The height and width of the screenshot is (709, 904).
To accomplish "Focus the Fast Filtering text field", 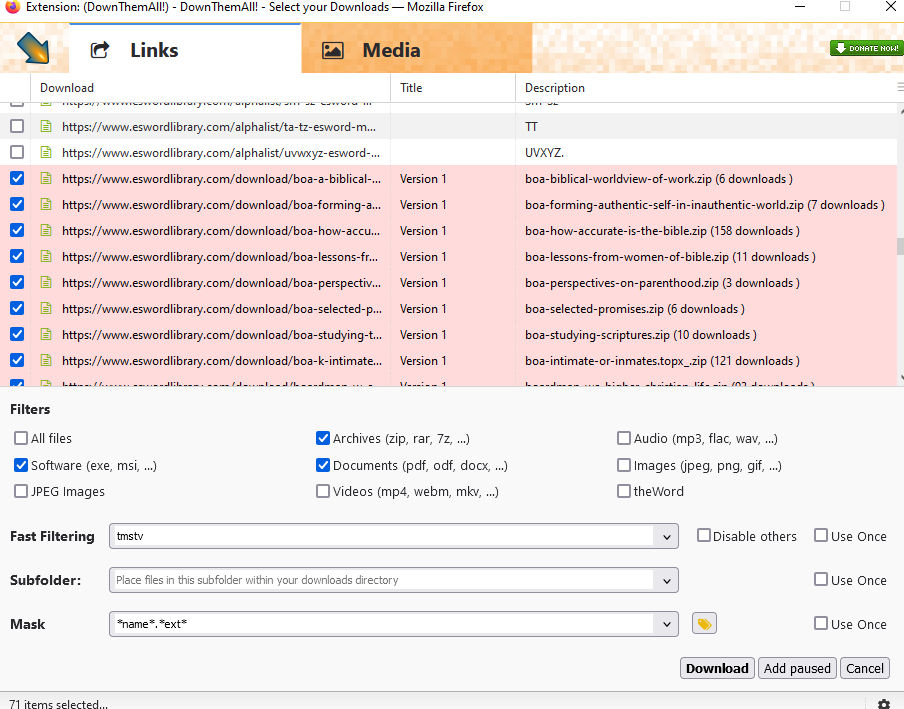I will tap(383, 536).
